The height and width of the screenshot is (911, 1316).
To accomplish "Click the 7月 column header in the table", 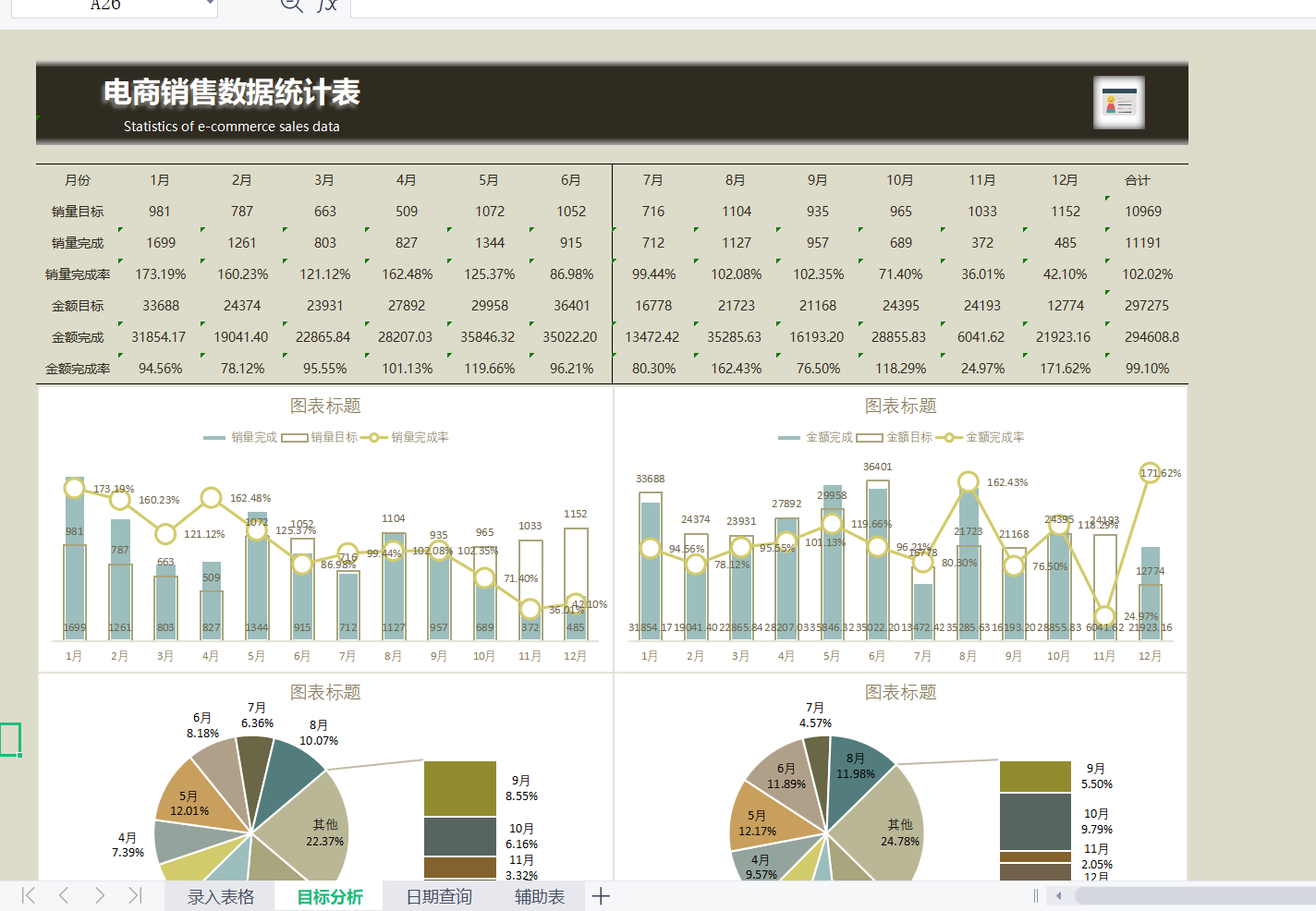I will (x=653, y=180).
